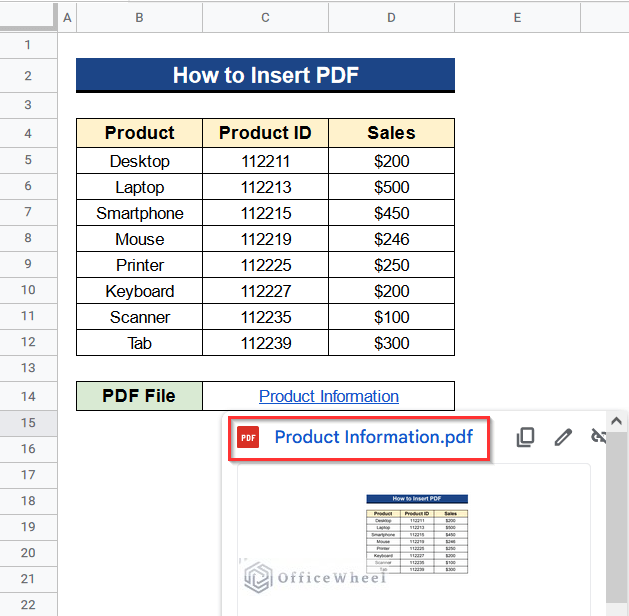Select row 1 header

pyautogui.click(x=28, y=45)
